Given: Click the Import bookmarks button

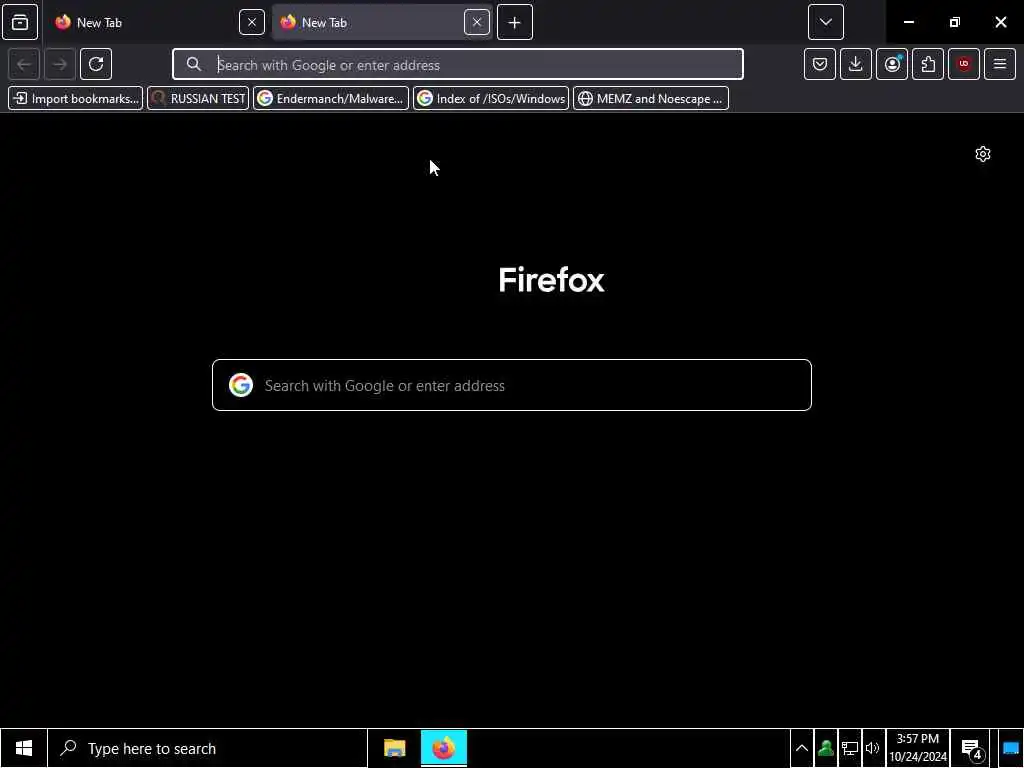Looking at the screenshot, I should coord(76,99).
